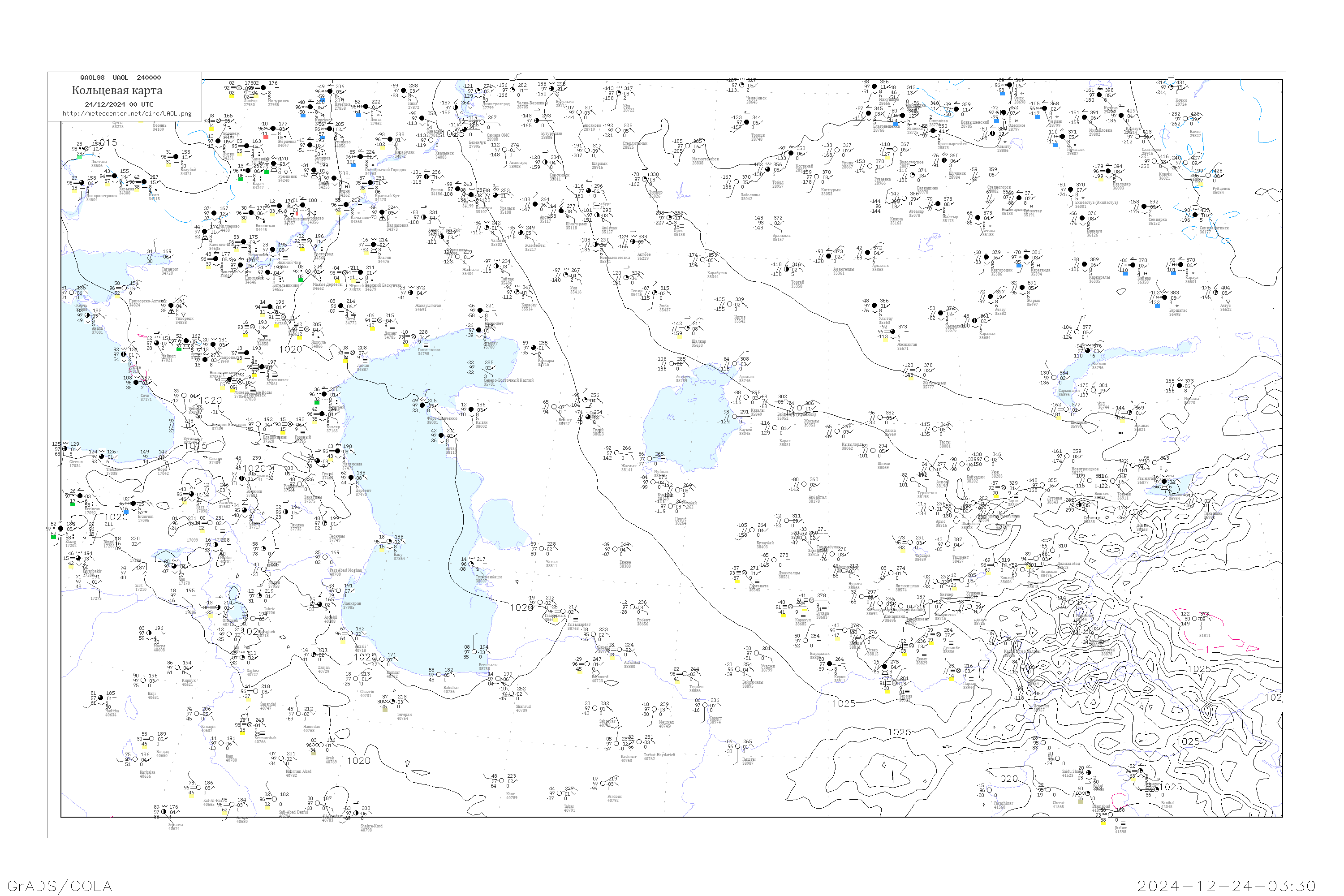The height and width of the screenshot is (896, 1344).
Task: Click the meteocenter.net UAOL.png URL
Action: [x=127, y=114]
